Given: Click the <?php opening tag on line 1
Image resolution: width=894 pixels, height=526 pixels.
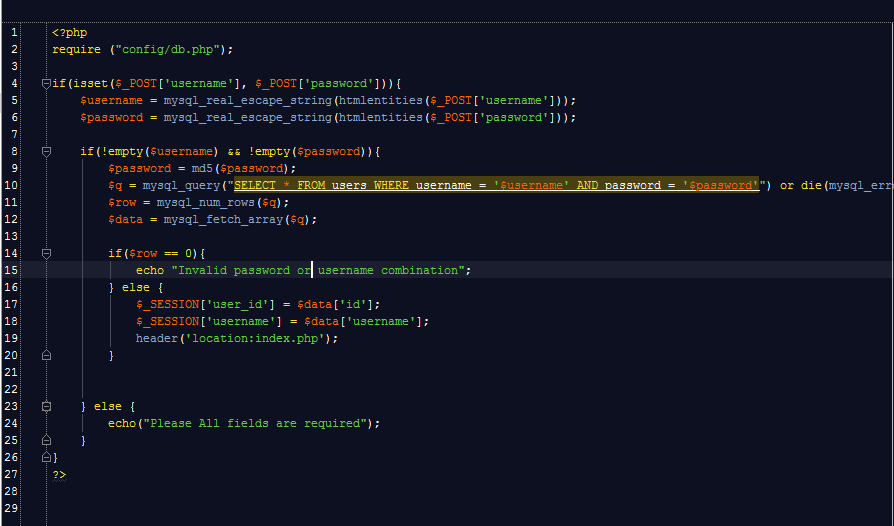Looking at the screenshot, I should point(70,32).
